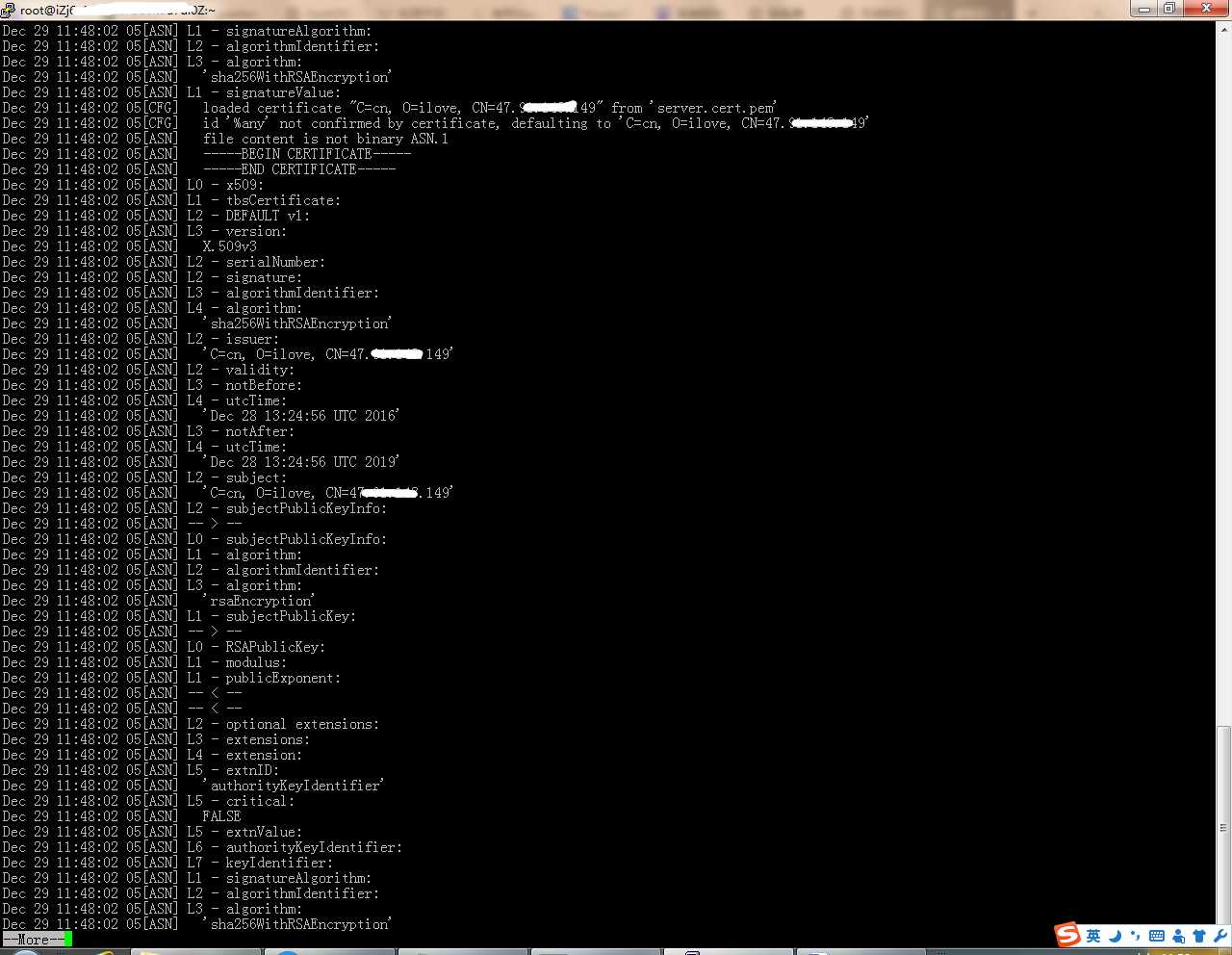The height and width of the screenshot is (955, 1232).
Task: Minimize the PuTTY terminal window
Action: [x=1144, y=9]
